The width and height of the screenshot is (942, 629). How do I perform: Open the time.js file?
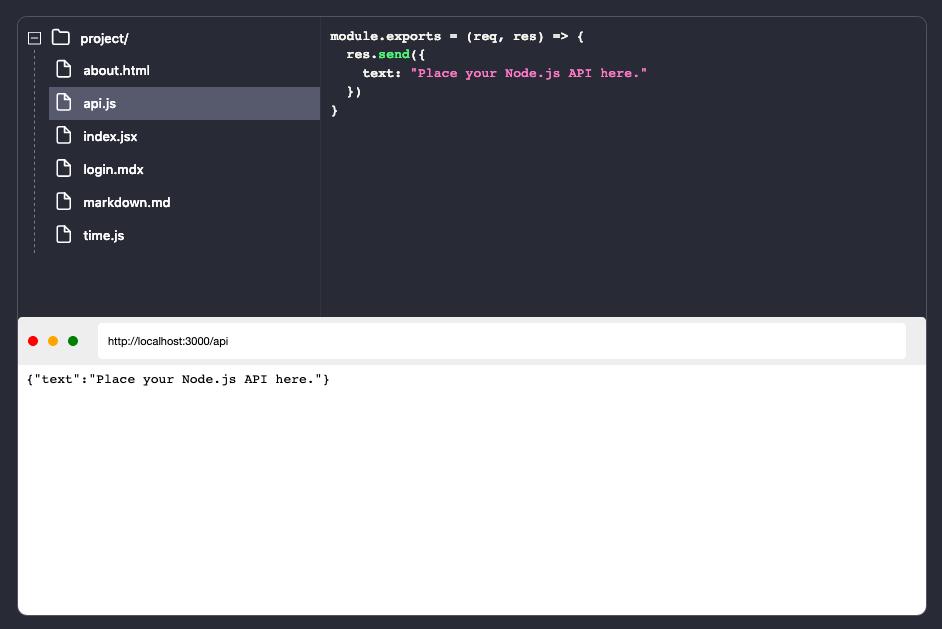tap(104, 235)
